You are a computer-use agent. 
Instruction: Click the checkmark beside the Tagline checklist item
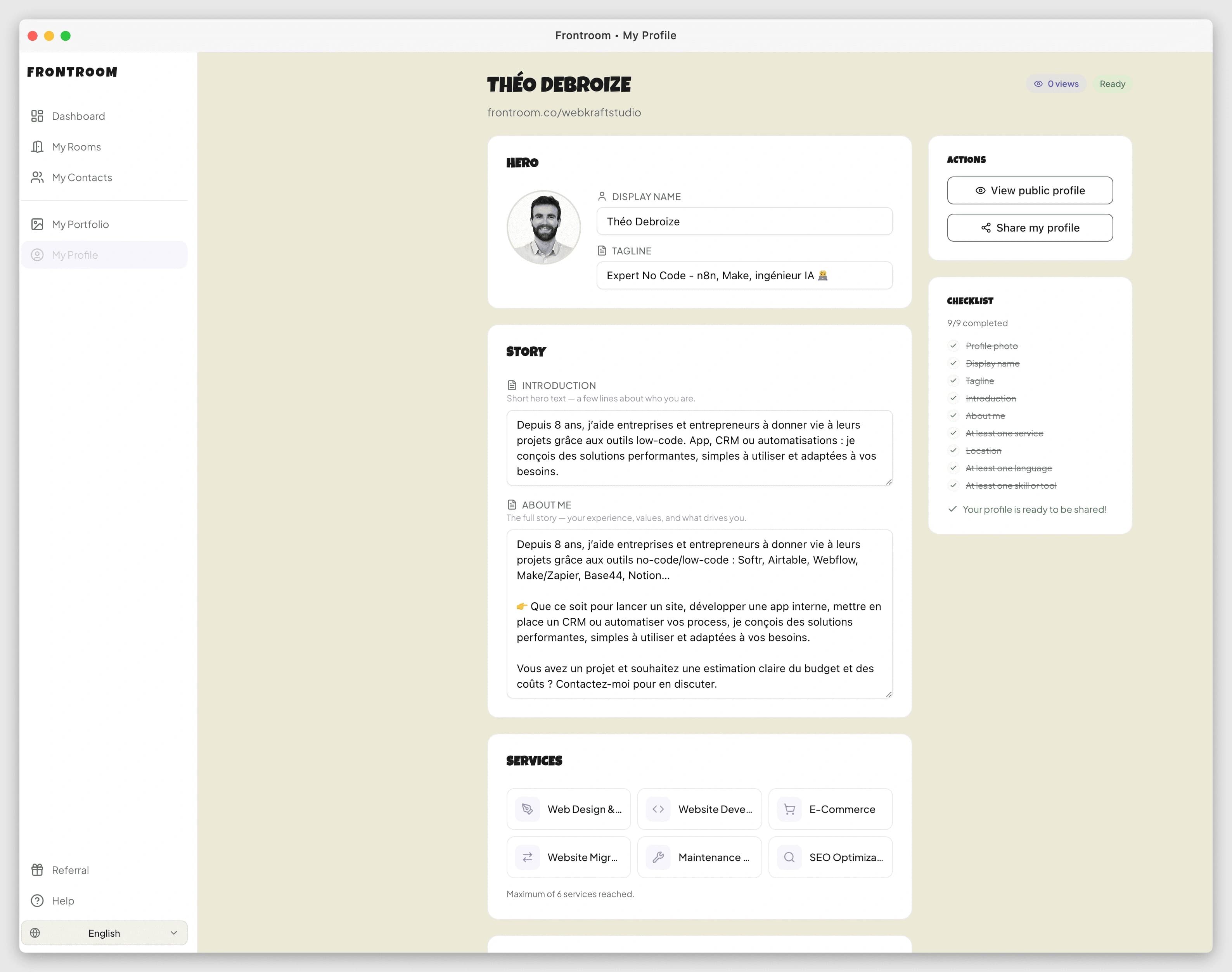click(x=954, y=381)
